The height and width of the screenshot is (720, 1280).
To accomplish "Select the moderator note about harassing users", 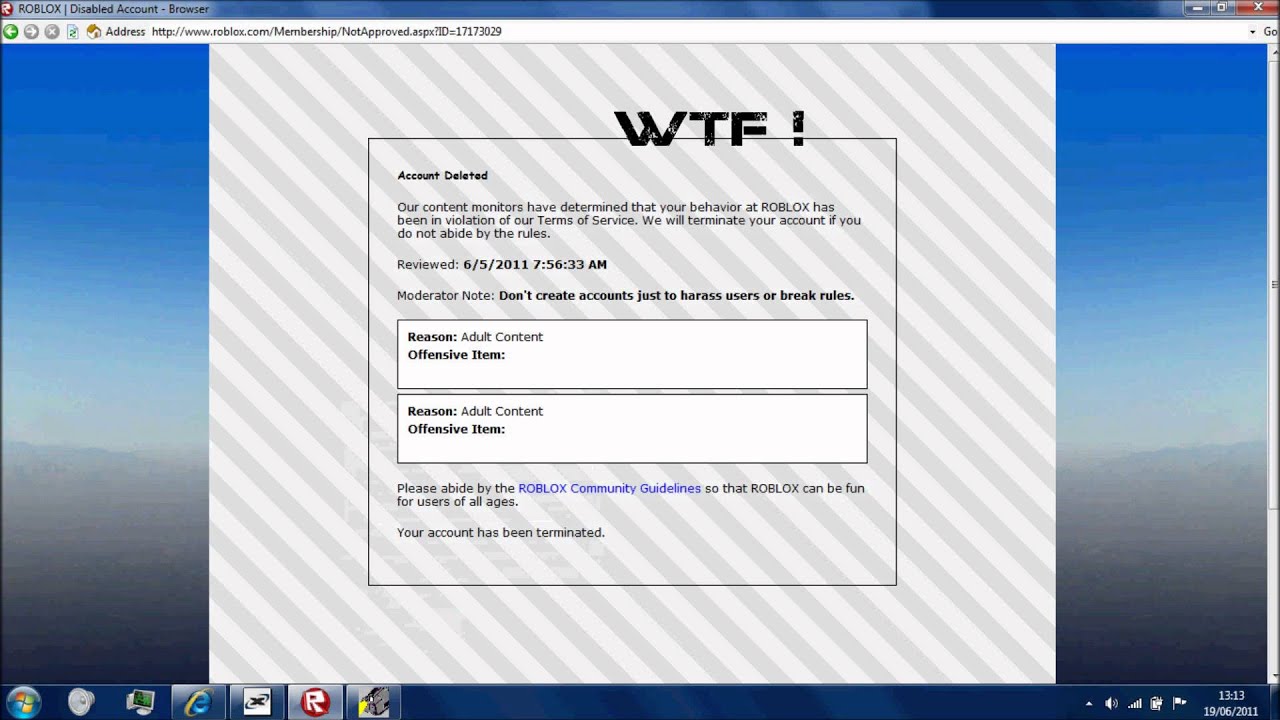I will [676, 296].
